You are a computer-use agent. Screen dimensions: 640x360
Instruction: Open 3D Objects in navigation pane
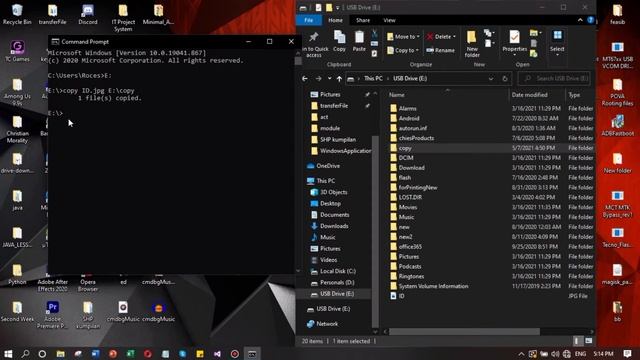point(333,192)
